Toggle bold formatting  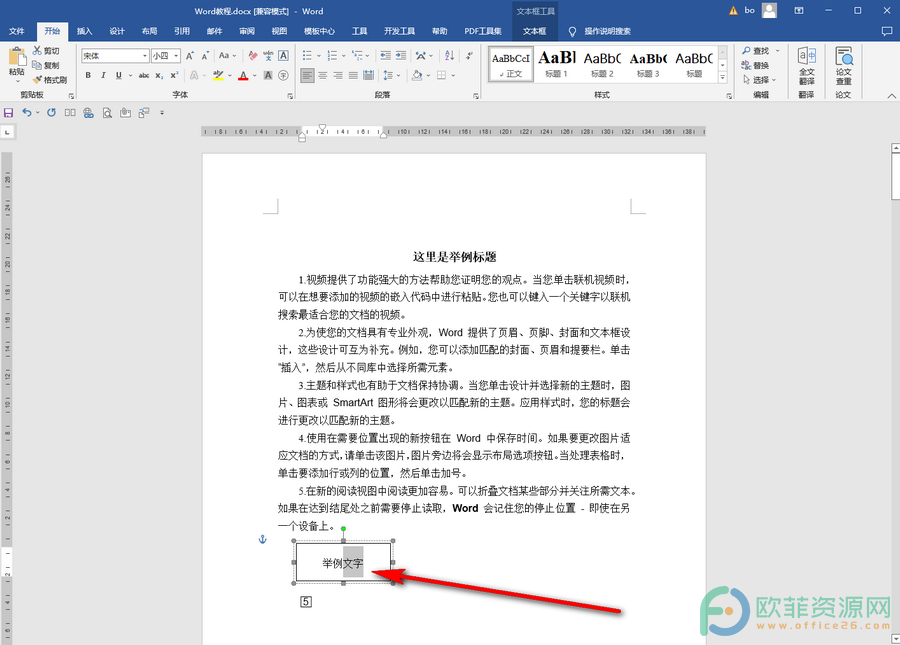coord(88,75)
